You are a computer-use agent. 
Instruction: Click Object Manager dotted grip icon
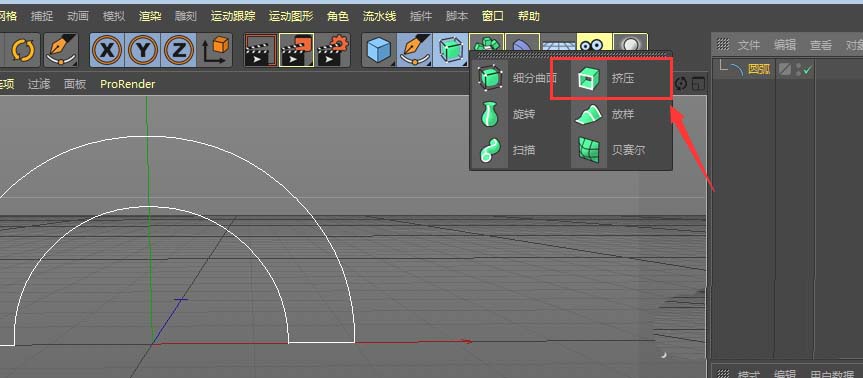(x=723, y=44)
